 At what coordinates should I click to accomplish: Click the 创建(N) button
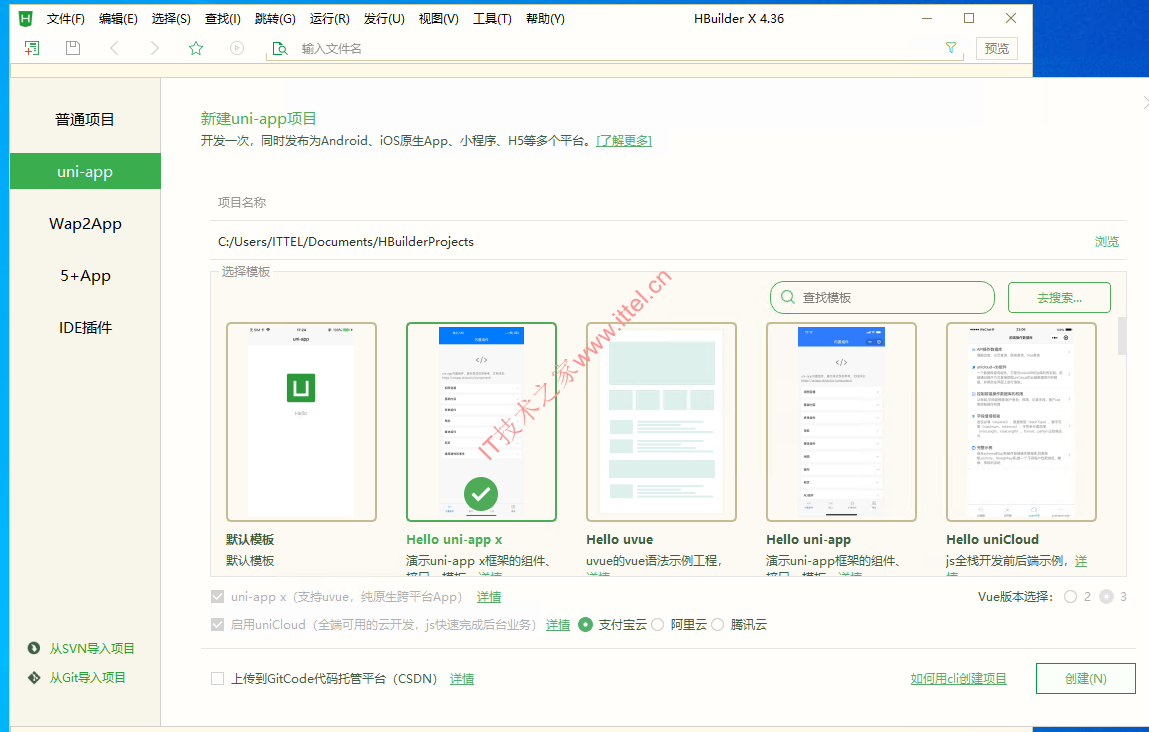(x=1085, y=679)
